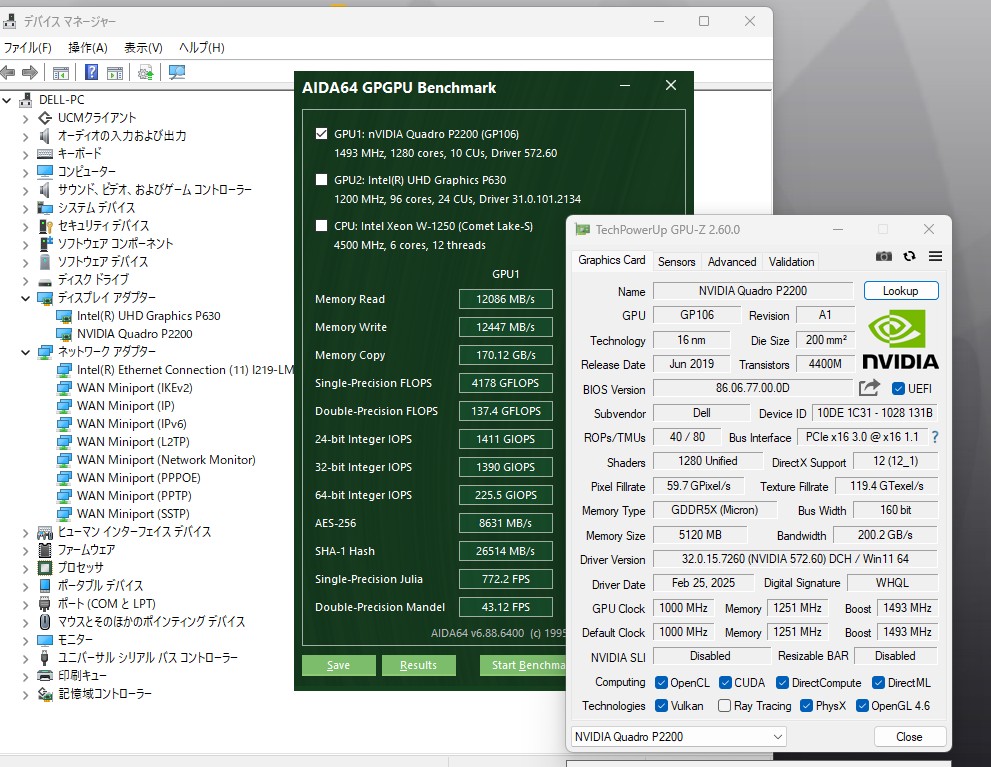Collapse the Network adapters (ネットワーク アダプター) node
Viewport: 991px width, 767px height.
[x=25, y=352]
